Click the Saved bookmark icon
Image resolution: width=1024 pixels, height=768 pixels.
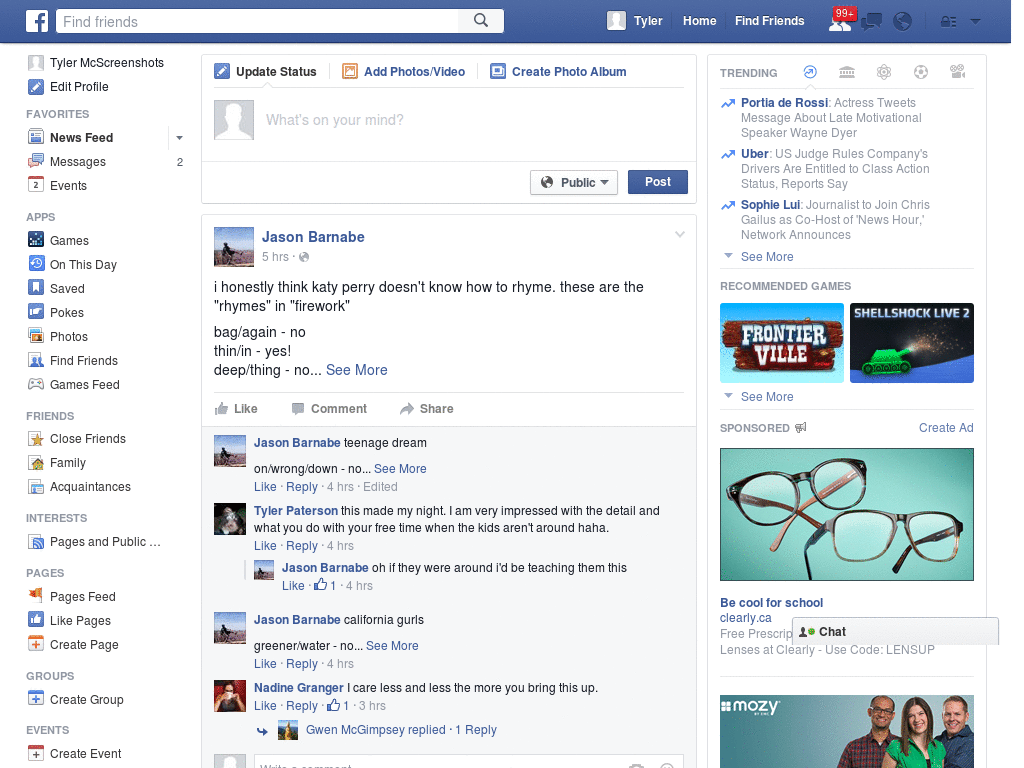[36, 288]
